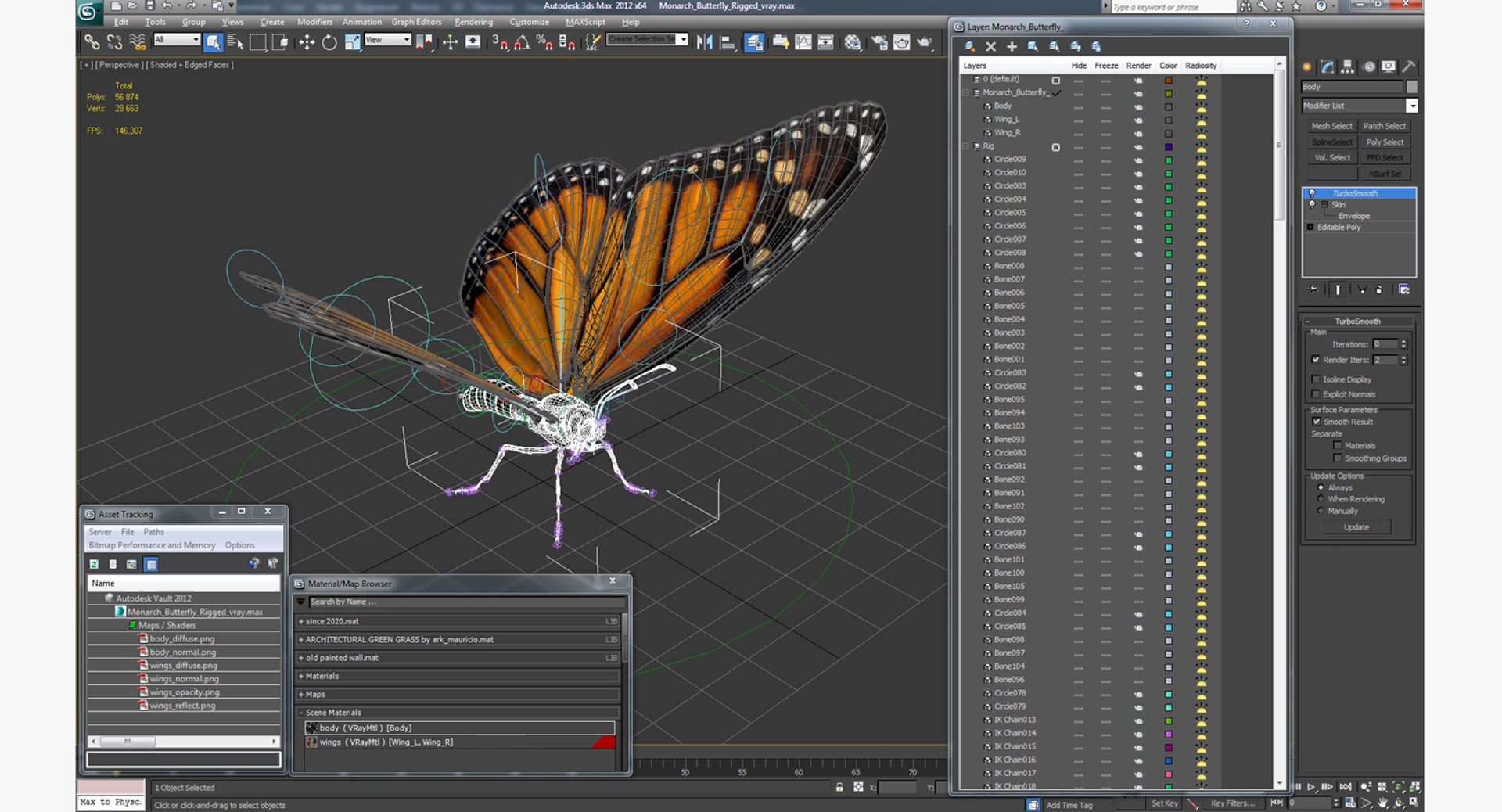Open the MAXScript menu
Image resolution: width=1502 pixels, height=812 pixels.
(x=585, y=22)
